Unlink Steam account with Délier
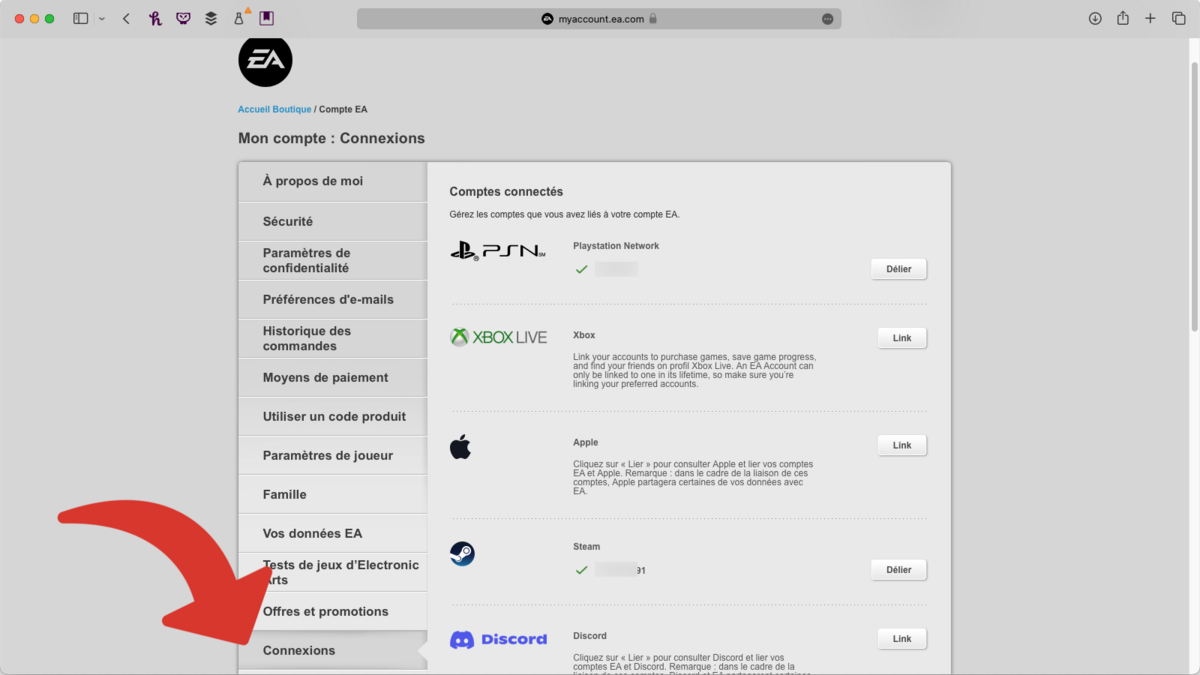This screenshot has width=1200, height=675. pyautogui.click(x=899, y=570)
